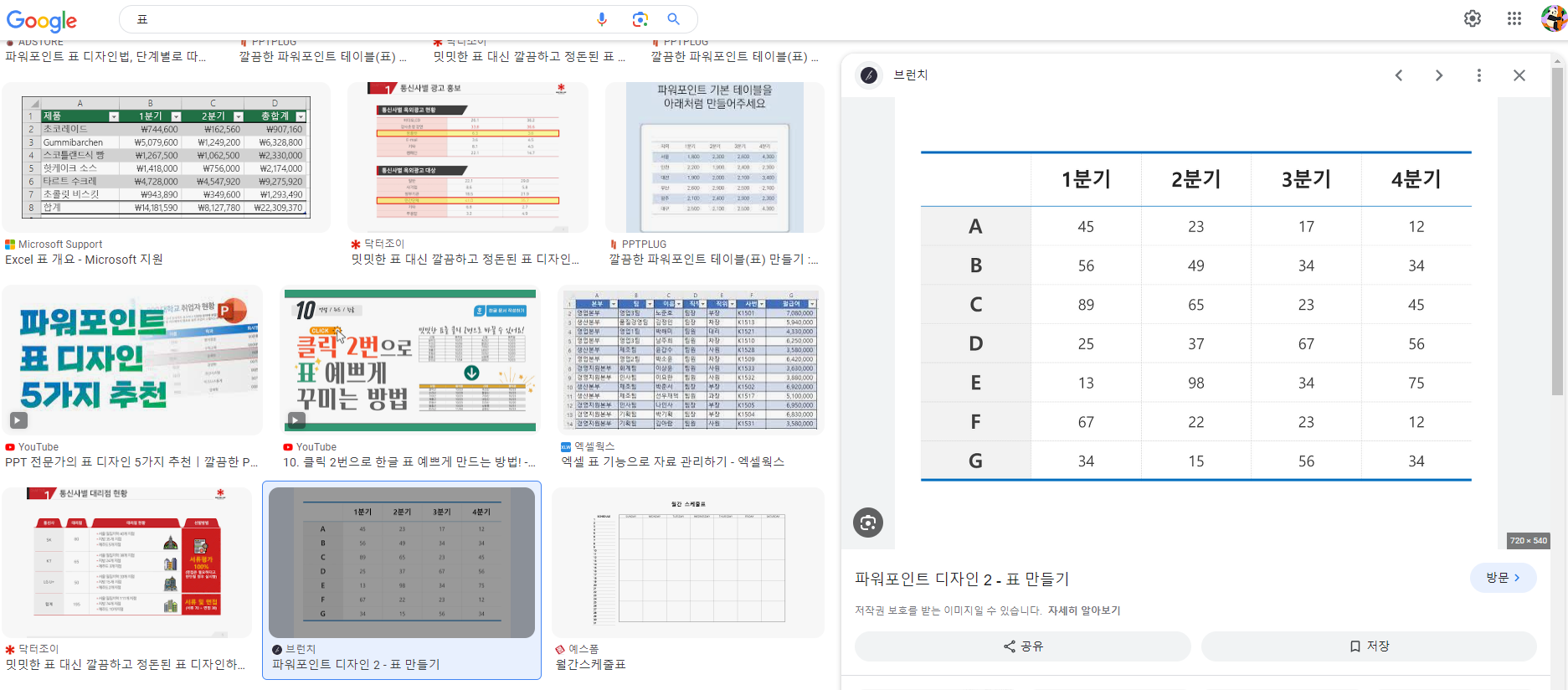
Task: Open the 통신사별 대리점 현황 thumbnail
Action: pyautogui.click(x=127, y=563)
